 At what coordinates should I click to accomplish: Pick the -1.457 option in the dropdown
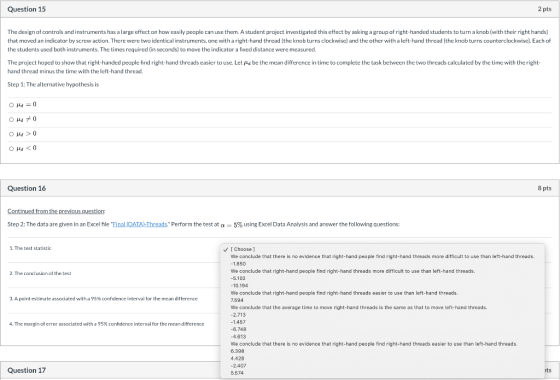pyautogui.click(x=238, y=322)
